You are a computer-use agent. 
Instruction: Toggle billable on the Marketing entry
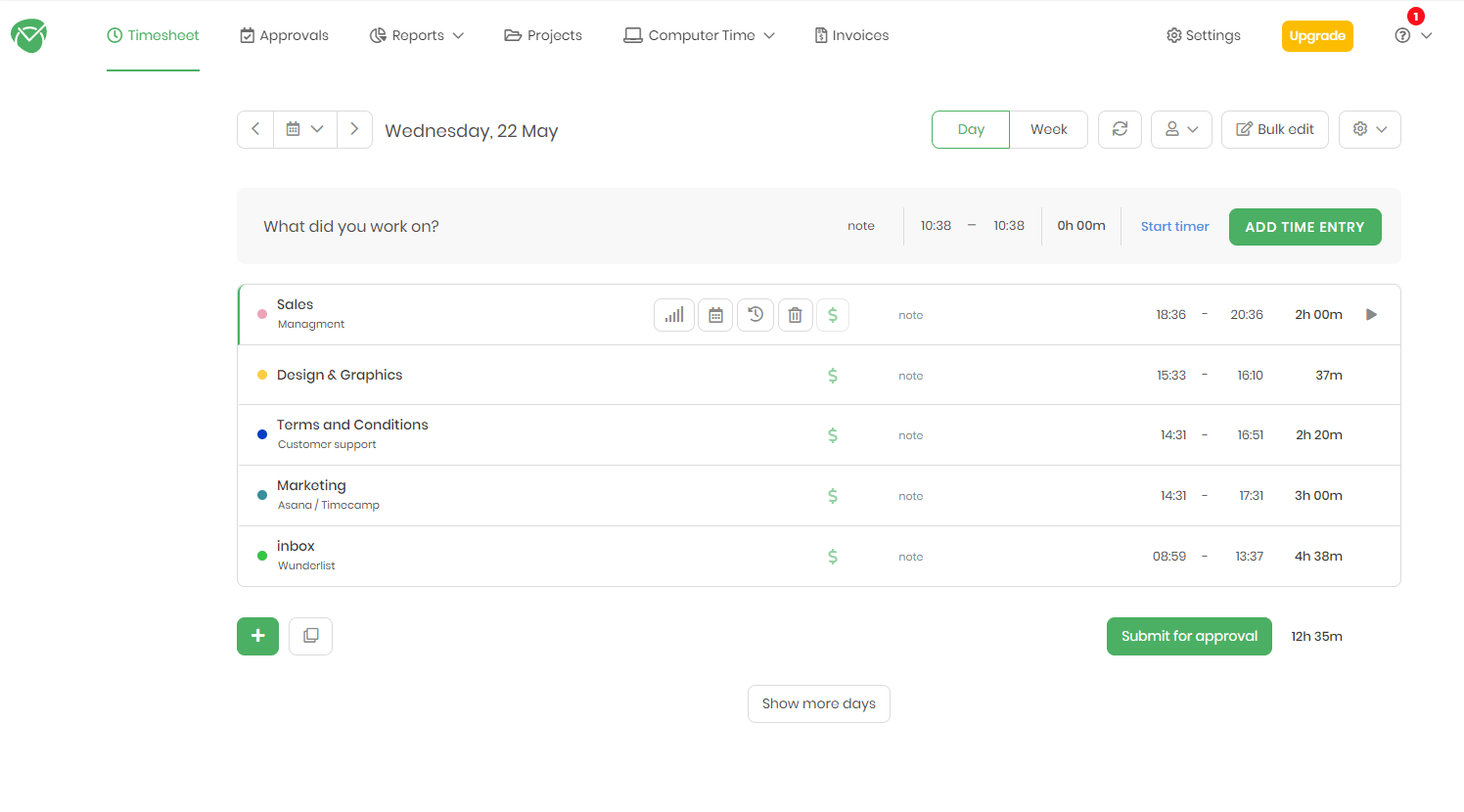[833, 495]
